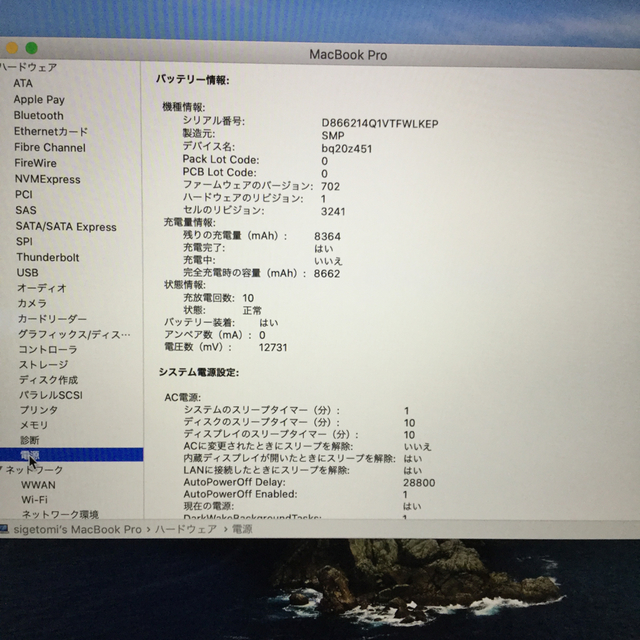The height and width of the screenshot is (640, 640).
Task: Choose the メモリ sidebar item
Action: point(34,425)
